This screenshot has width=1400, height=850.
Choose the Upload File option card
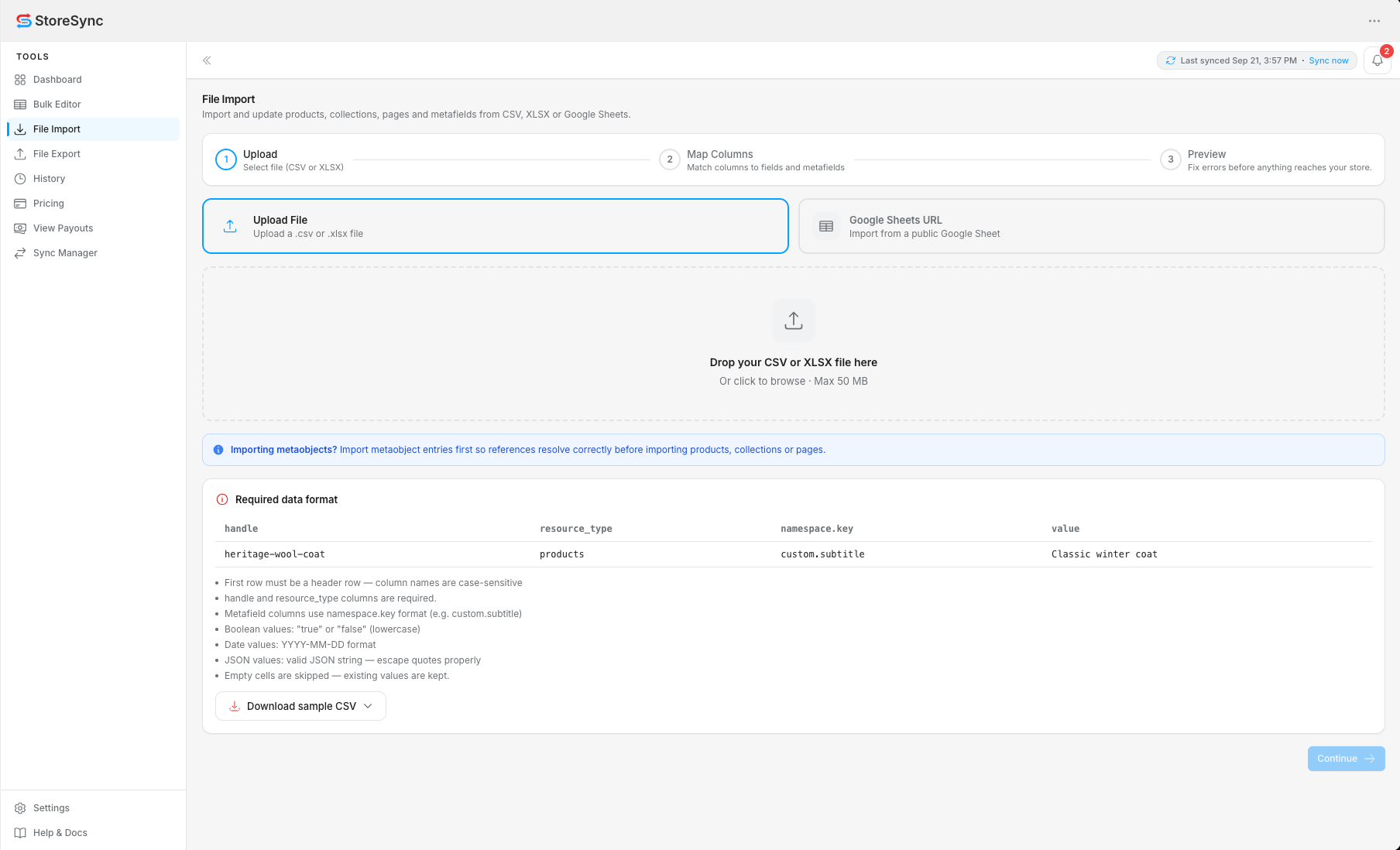tap(496, 226)
